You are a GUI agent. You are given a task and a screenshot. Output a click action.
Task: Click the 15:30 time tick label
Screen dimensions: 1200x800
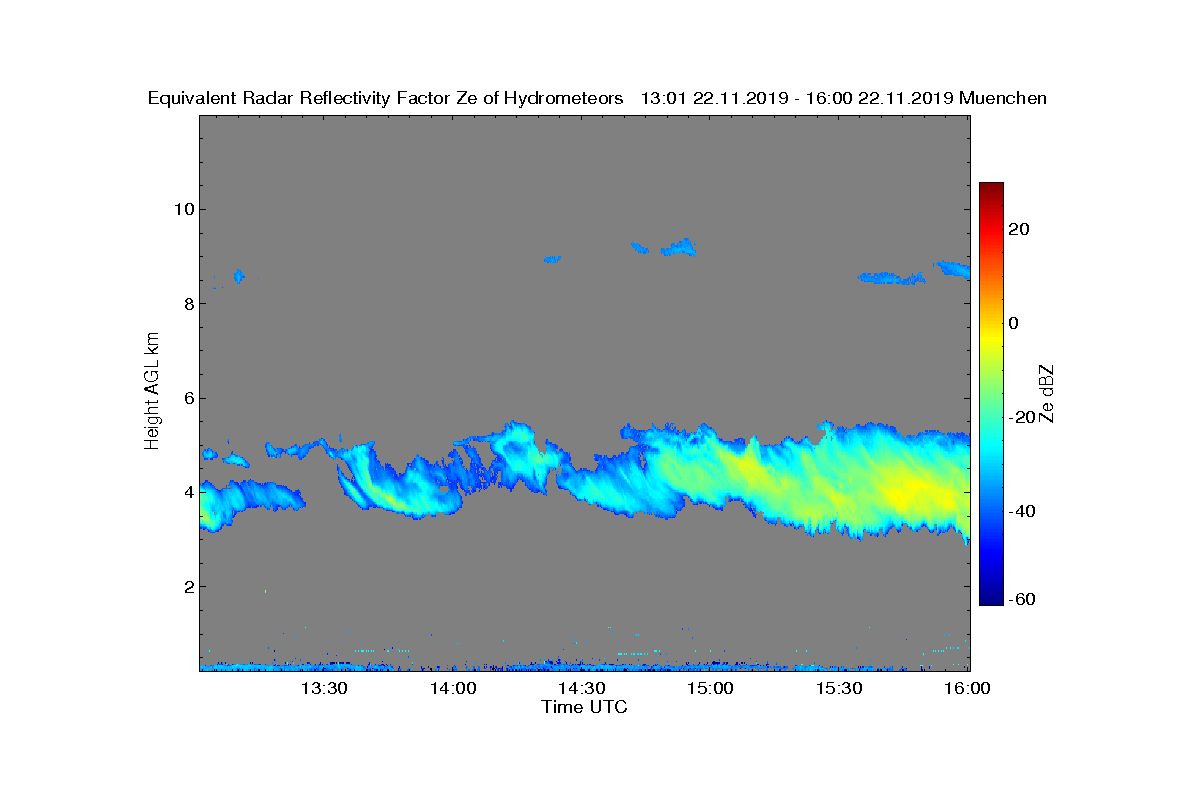click(x=839, y=688)
